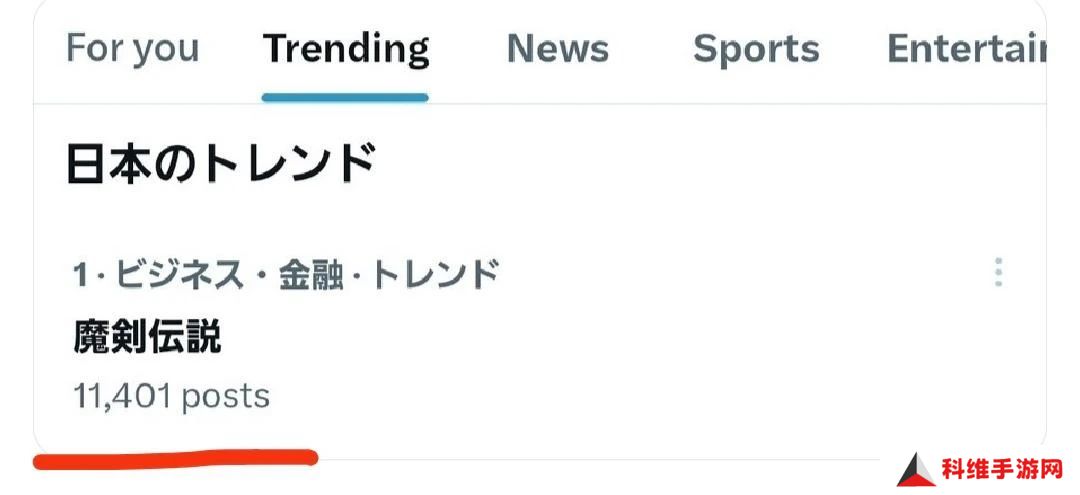Viewport: 1080px width, 495px height.
Task: Click the 日本のトレンド heading
Action: [221, 165]
